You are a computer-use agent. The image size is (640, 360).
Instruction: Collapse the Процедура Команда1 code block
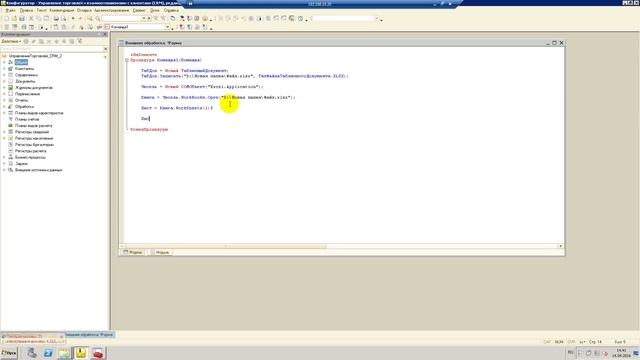[127, 60]
